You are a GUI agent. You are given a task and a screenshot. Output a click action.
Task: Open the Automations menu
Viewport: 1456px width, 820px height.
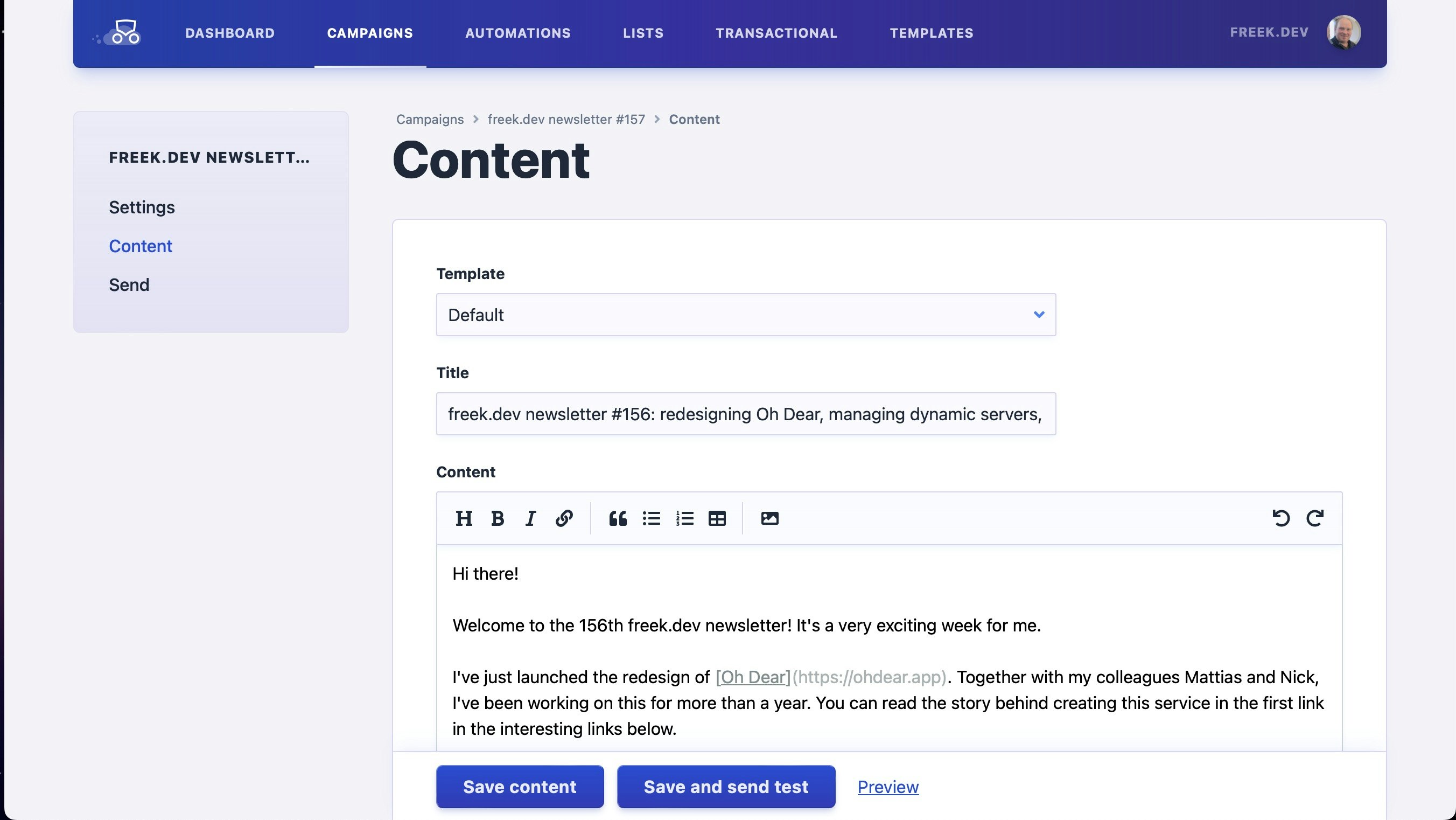pyautogui.click(x=518, y=33)
